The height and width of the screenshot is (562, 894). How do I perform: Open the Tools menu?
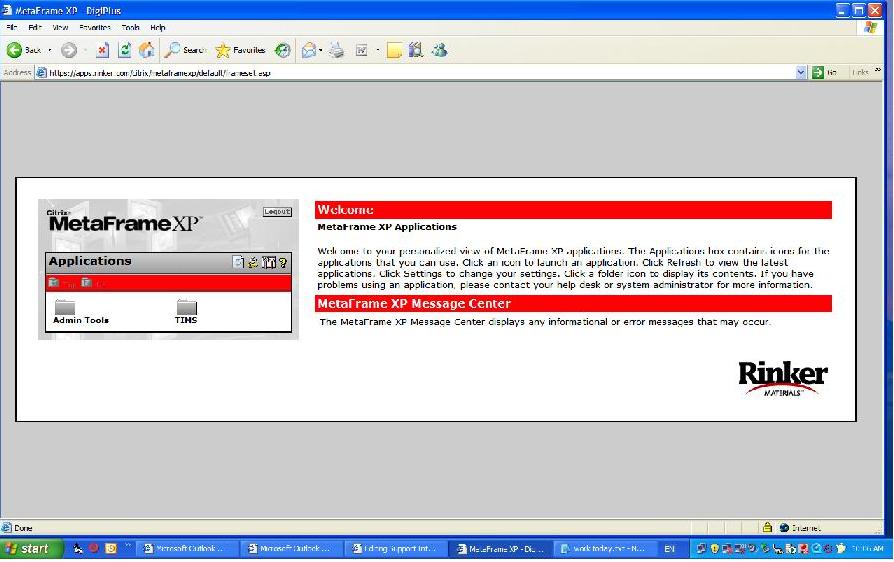click(x=130, y=28)
